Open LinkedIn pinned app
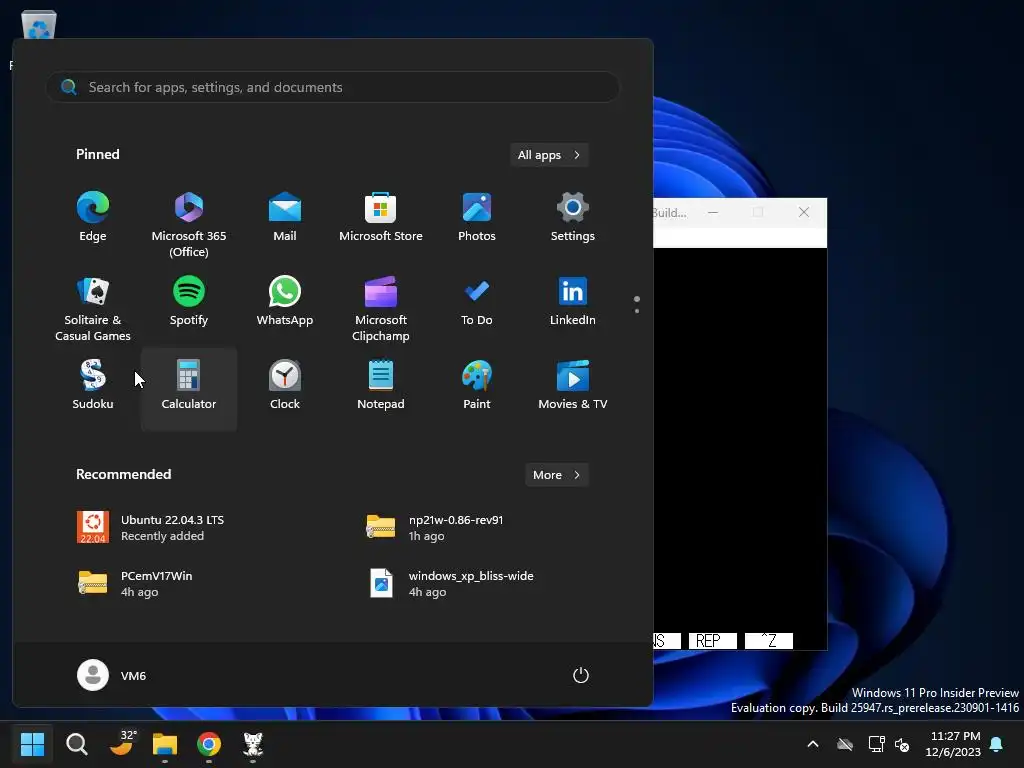 tap(573, 302)
